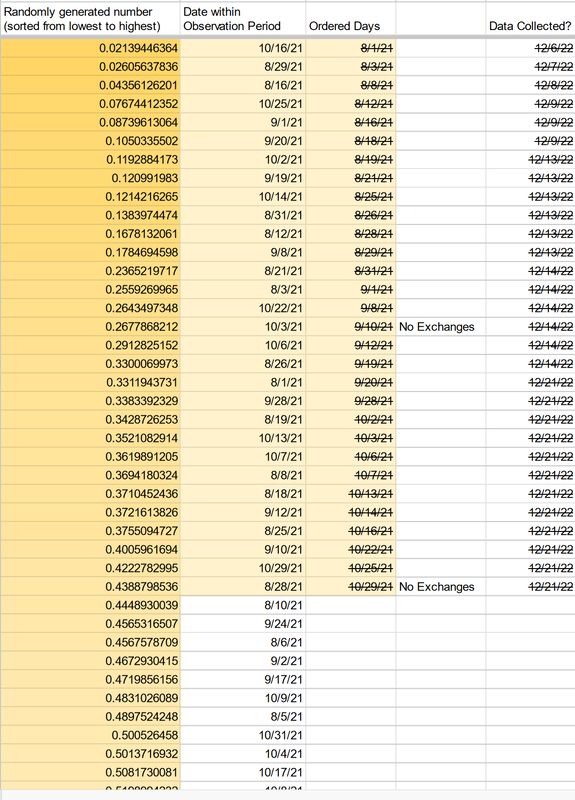Select observation date 10/31/21 beside 0.500526458
Viewport: 575px width, 800px height.
[x=243, y=736]
